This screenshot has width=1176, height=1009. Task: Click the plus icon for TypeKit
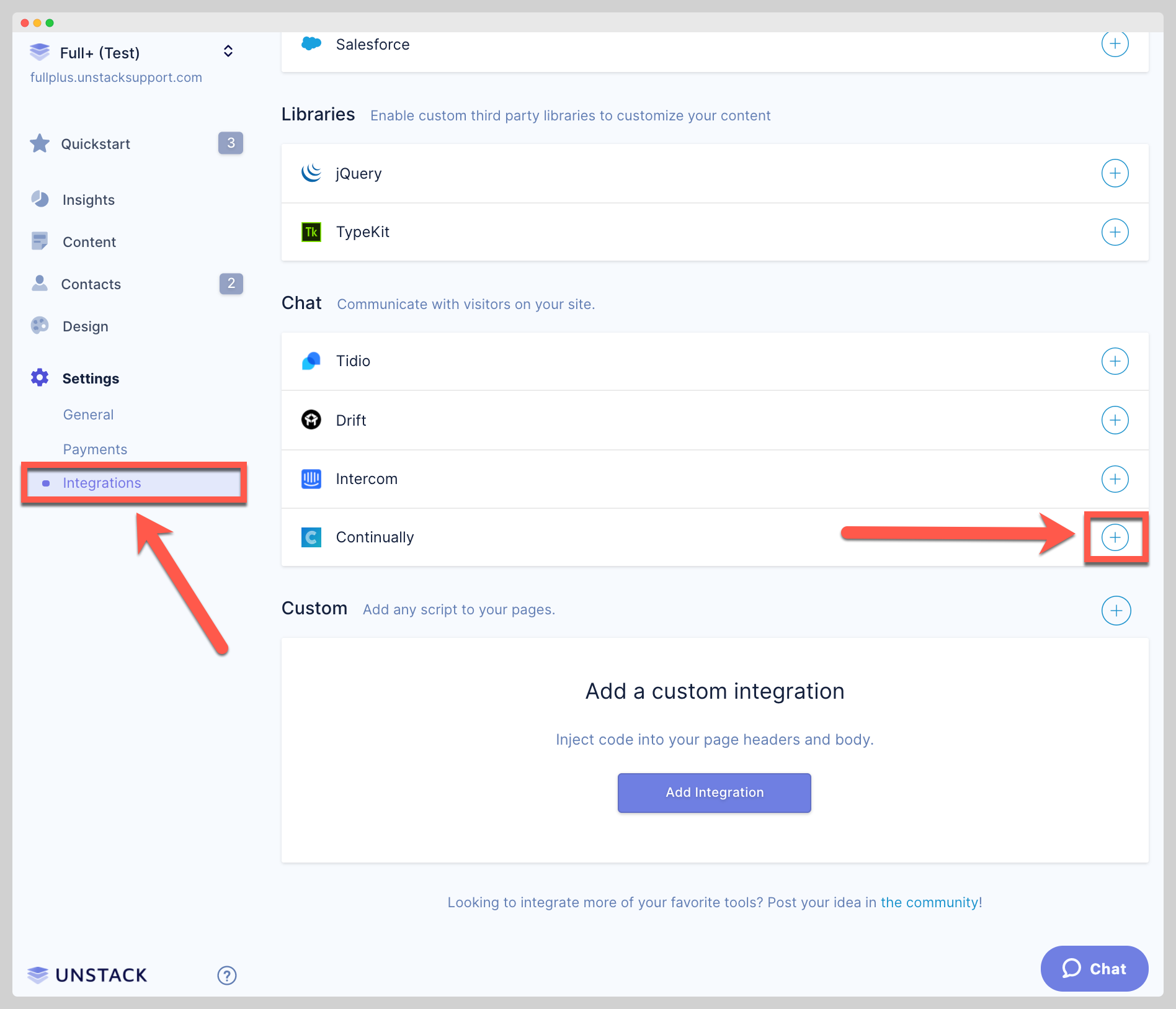tap(1115, 232)
